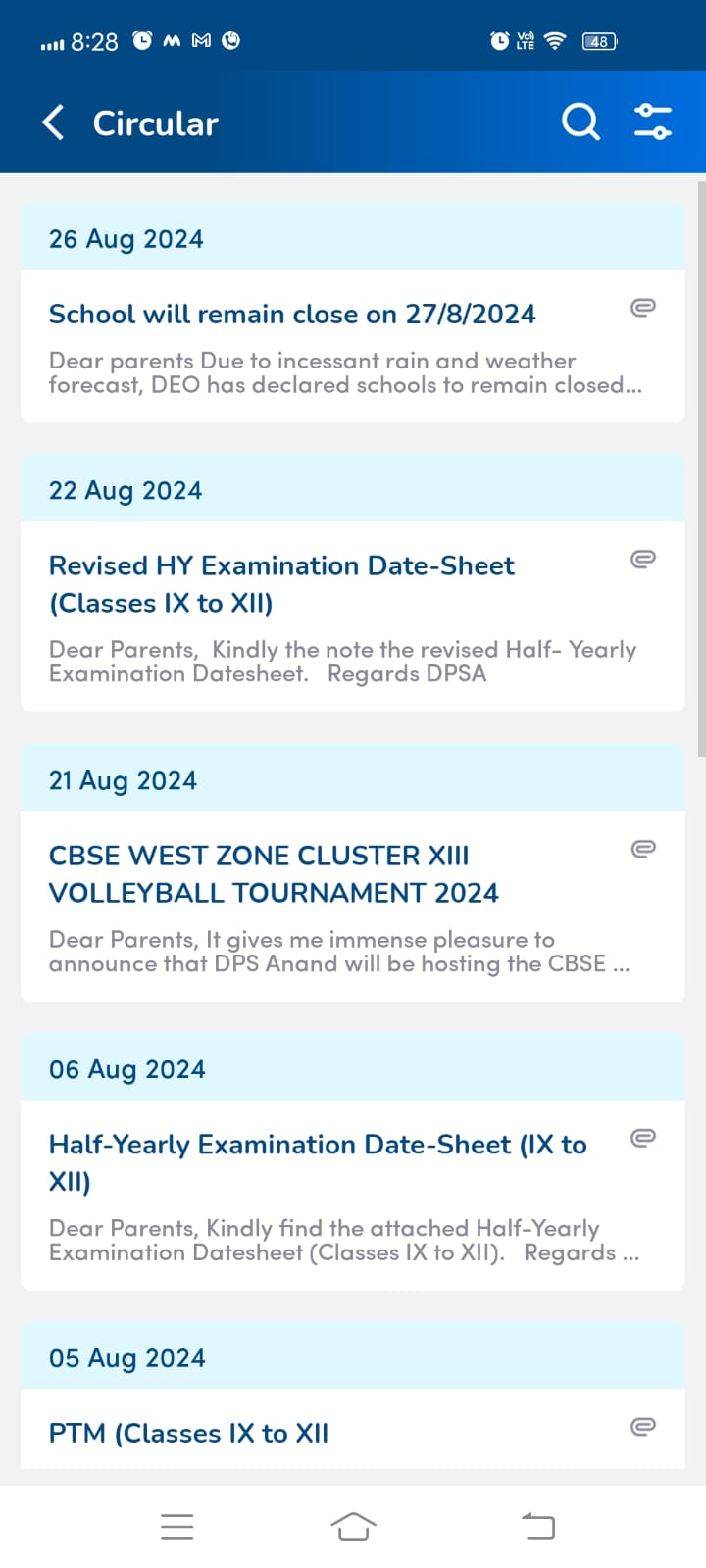Image resolution: width=706 pixels, height=1568 pixels.
Task: Tap attachment paperclip on PTM circular
Action: 642,1427
